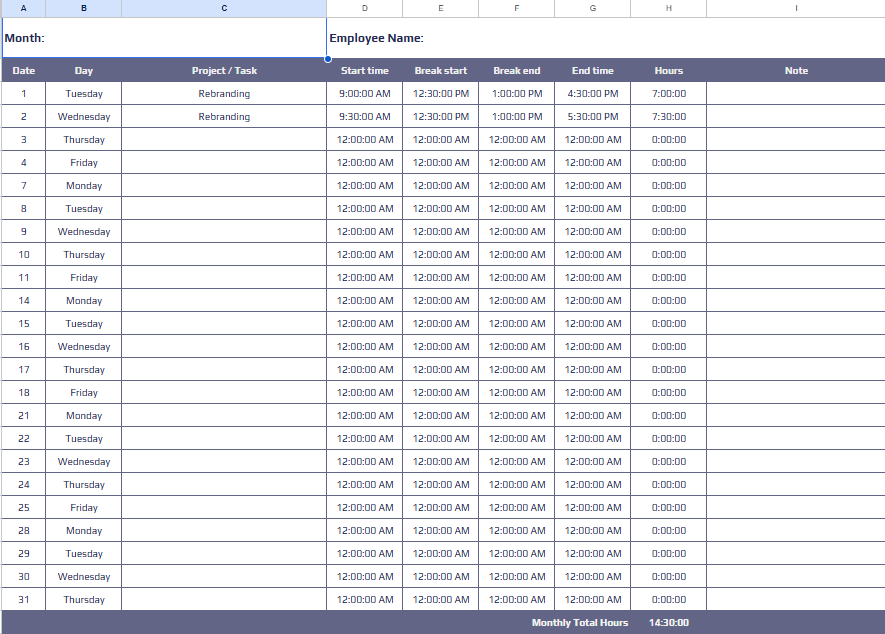
Task: Select the Friday cell for date 25
Action: point(84,508)
